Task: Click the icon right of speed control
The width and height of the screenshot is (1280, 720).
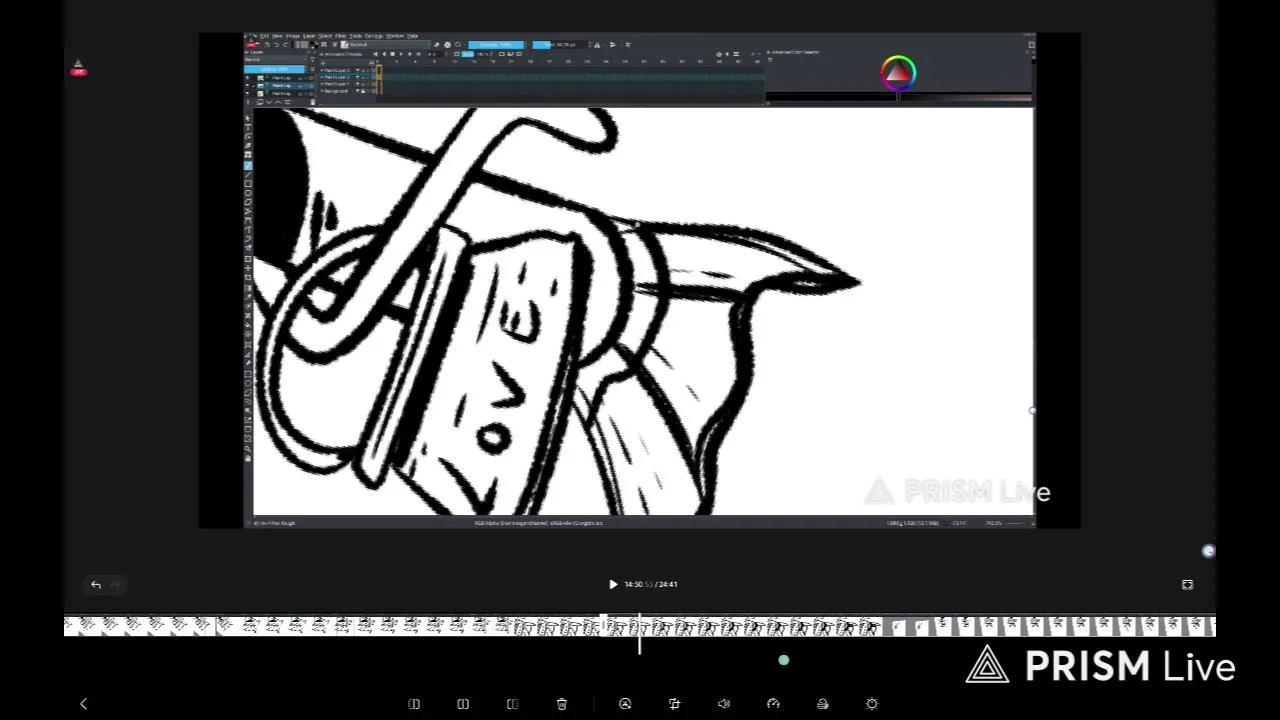Action: (x=822, y=704)
